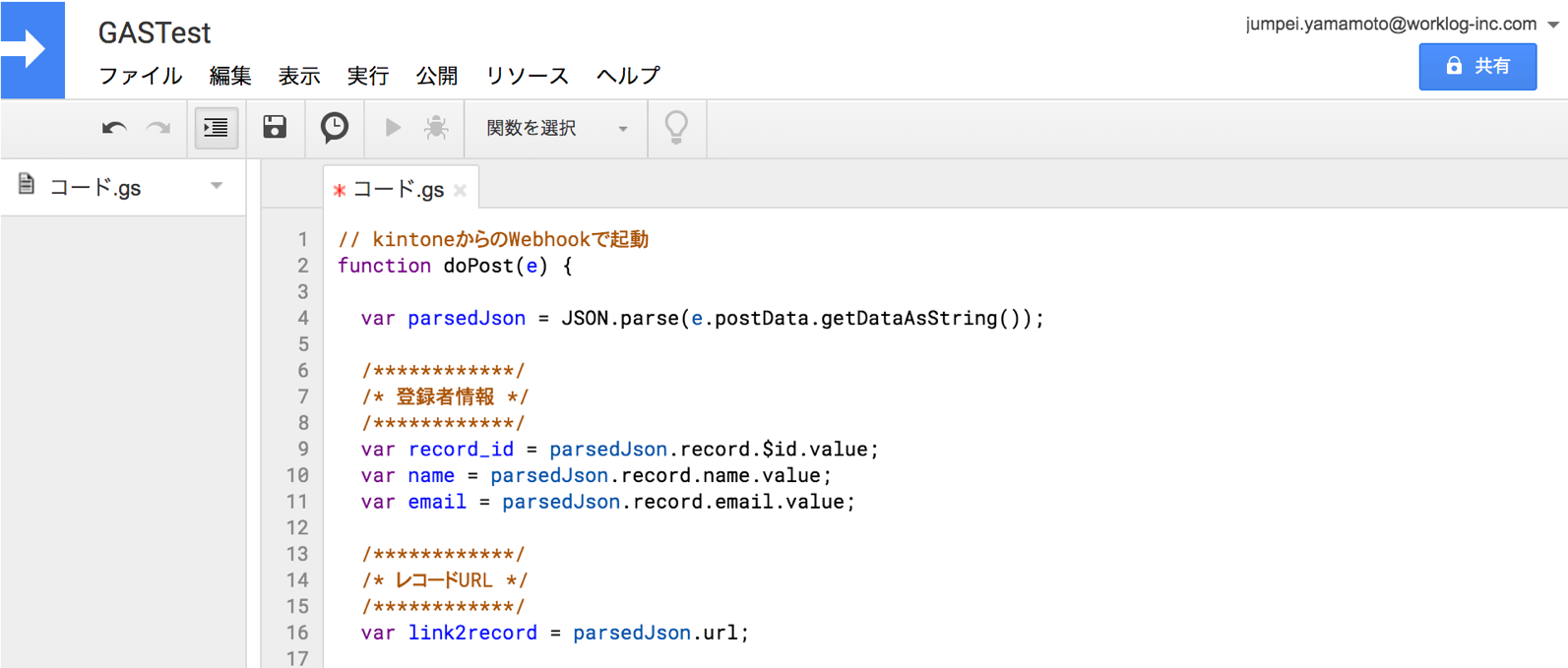Save the script with floppy disk icon
Viewport: 1568px width, 668px height.
pyautogui.click(x=275, y=127)
